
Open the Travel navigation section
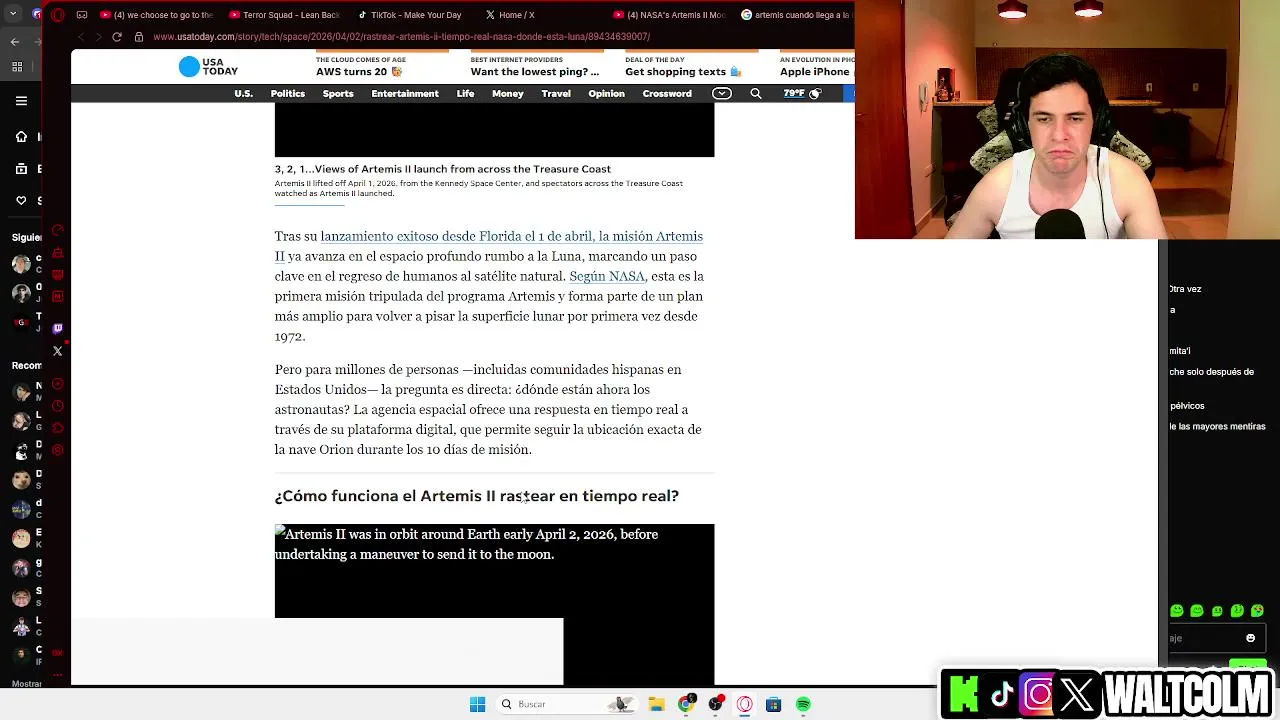click(x=556, y=93)
